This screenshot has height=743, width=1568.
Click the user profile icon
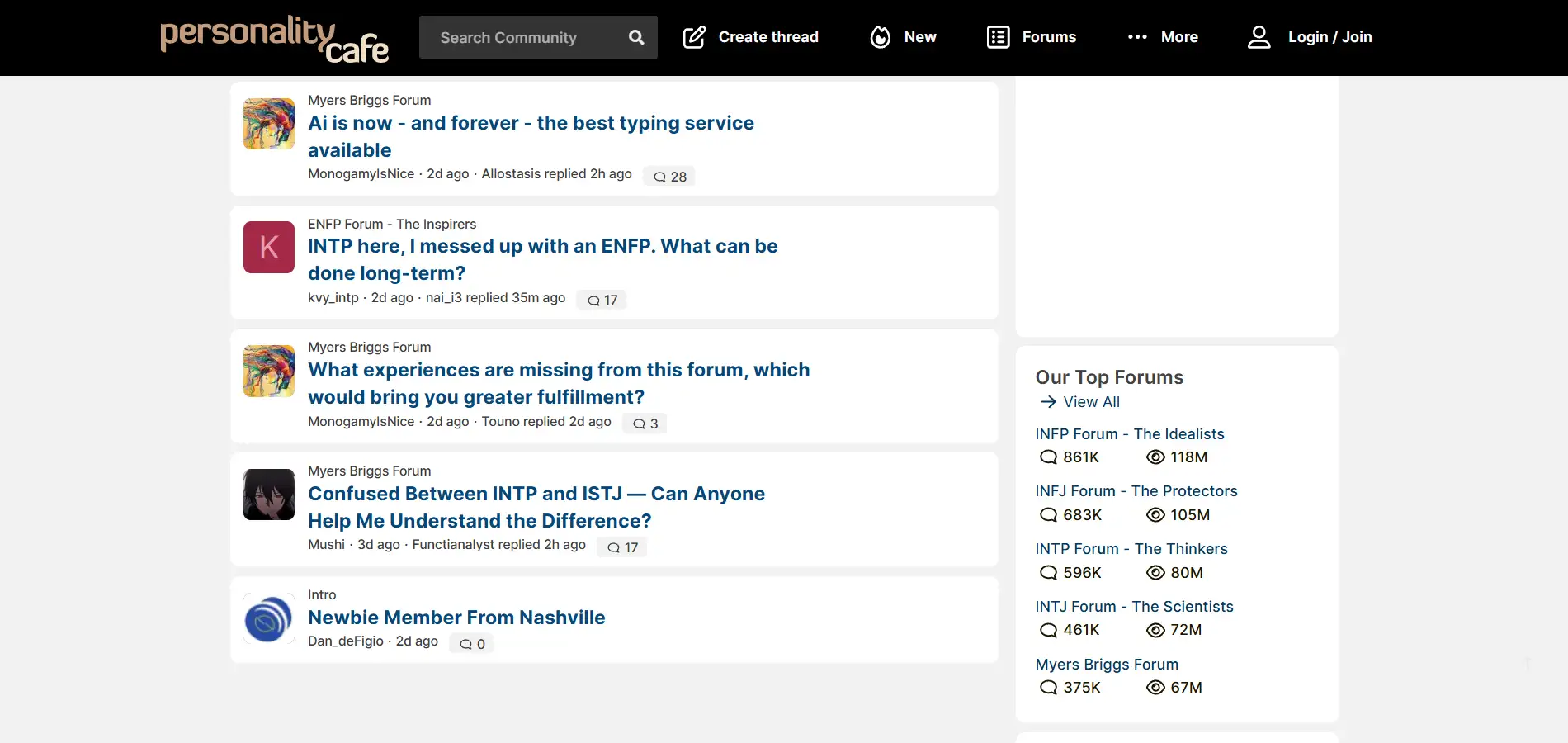pyautogui.click(x=1259, y=37)
